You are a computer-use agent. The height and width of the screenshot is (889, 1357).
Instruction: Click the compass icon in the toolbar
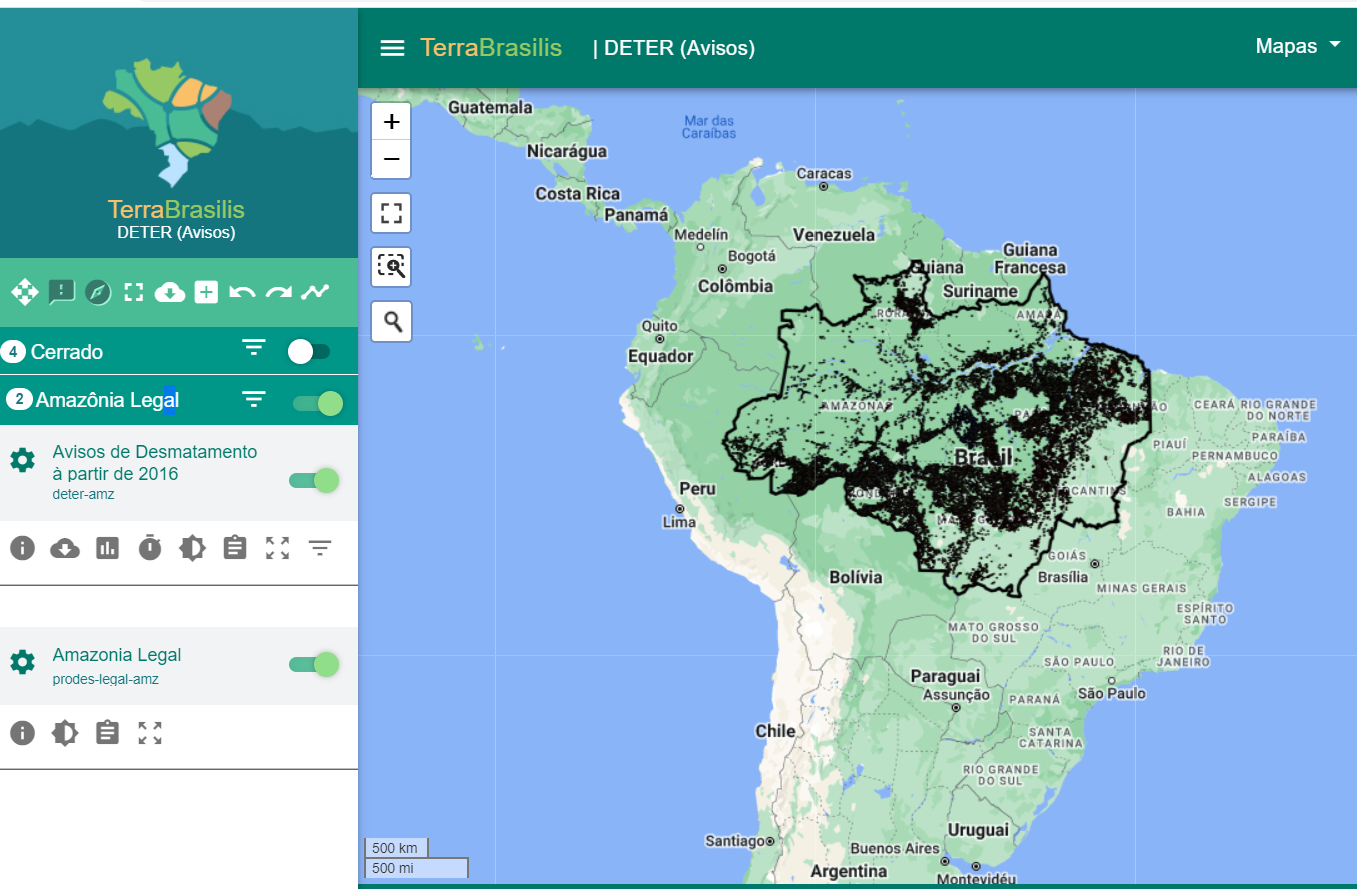coord(98,292)
